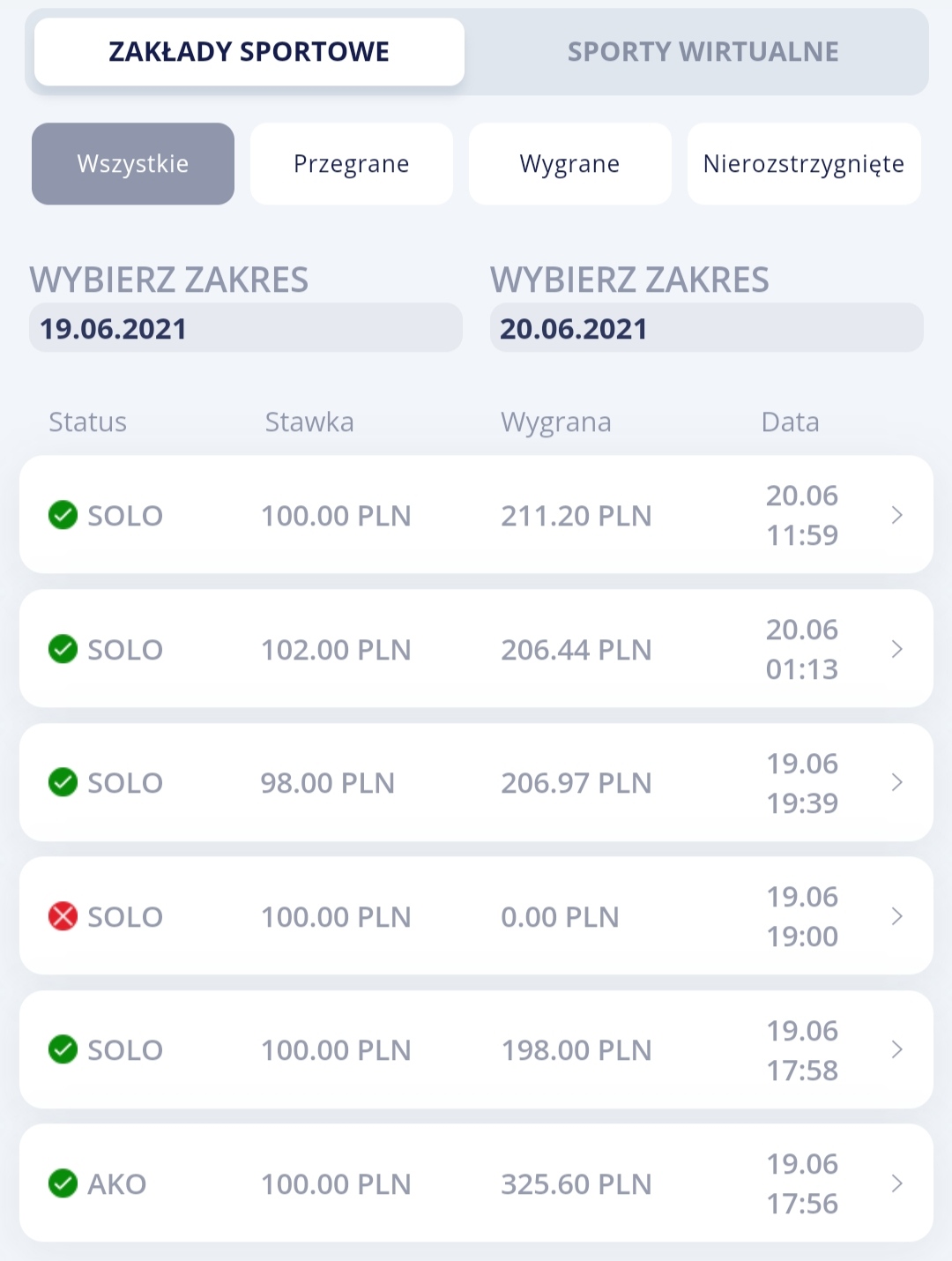The image size is (952, 1261).
Task: Click green check icon of 198.00 PLN bet
Action: coord(63,1049)
